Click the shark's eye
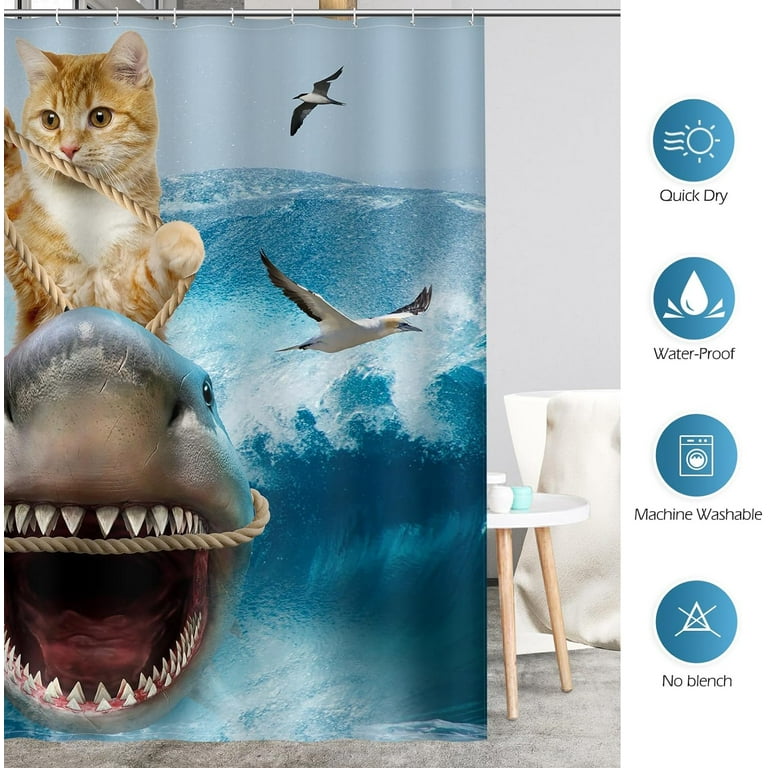768x768 pixels. pos(208,392)
